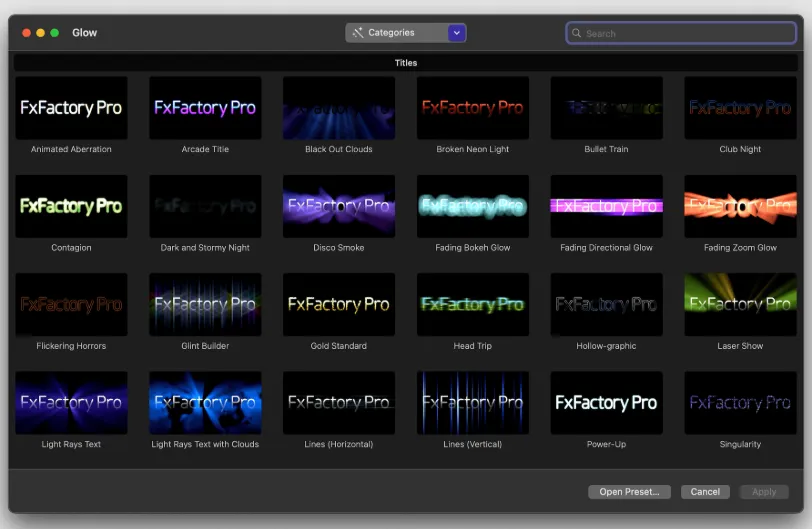Click the magic wand Categories icon
This screenshot has width=812, height=529.
(x=358, y=33)
